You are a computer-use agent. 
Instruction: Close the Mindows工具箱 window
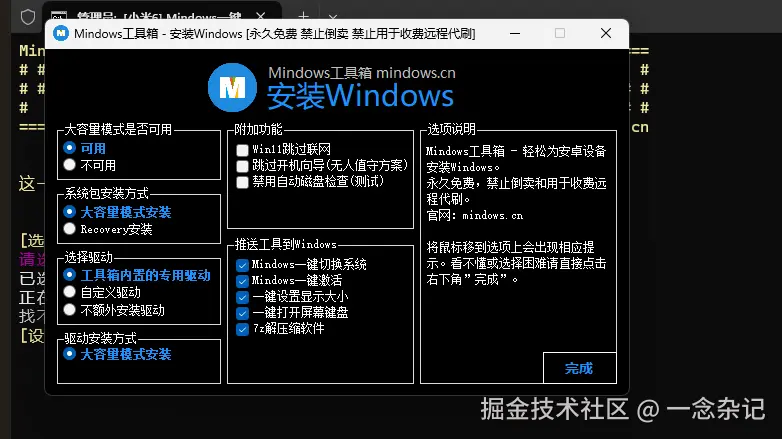[606, 33]
